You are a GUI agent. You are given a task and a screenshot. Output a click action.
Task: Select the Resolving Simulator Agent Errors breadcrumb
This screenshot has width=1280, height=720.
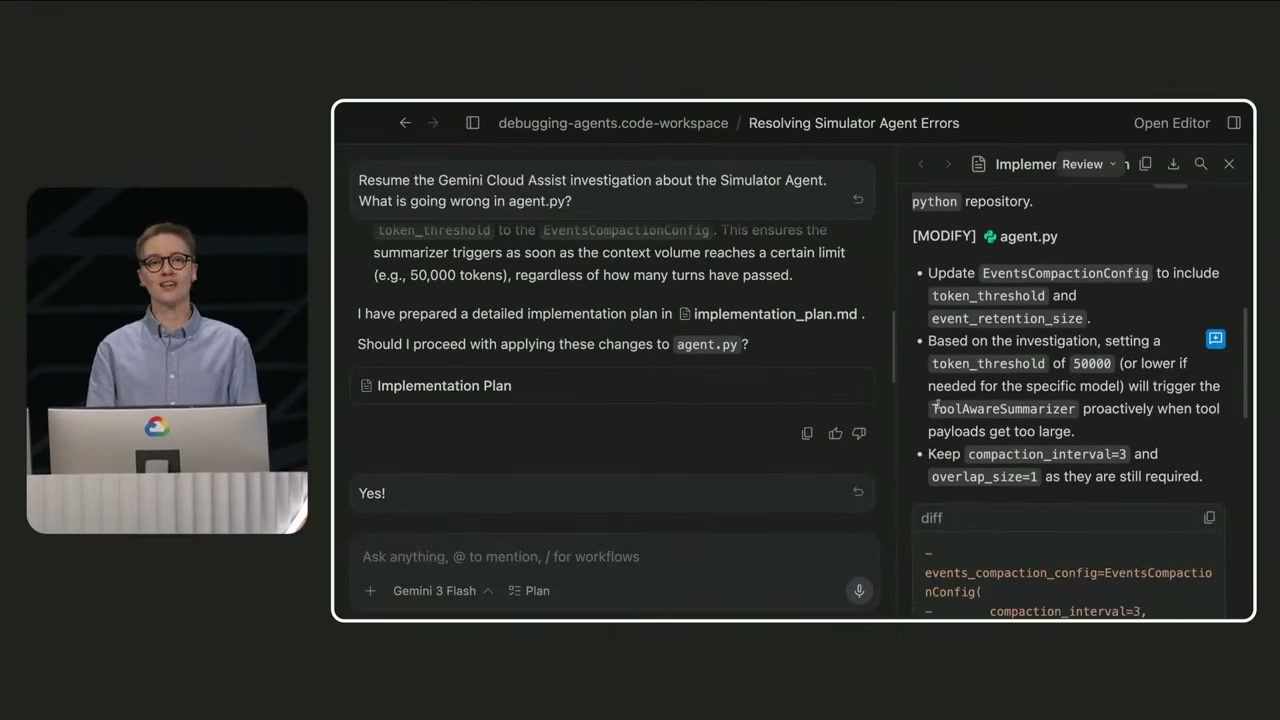853,122
